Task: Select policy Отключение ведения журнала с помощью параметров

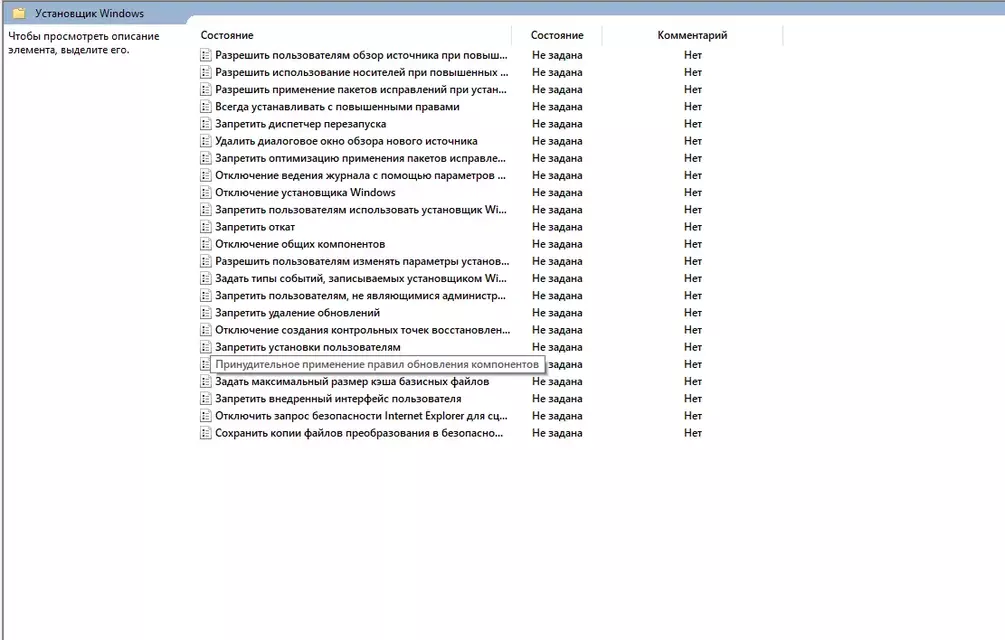Action: pos(360,176)
